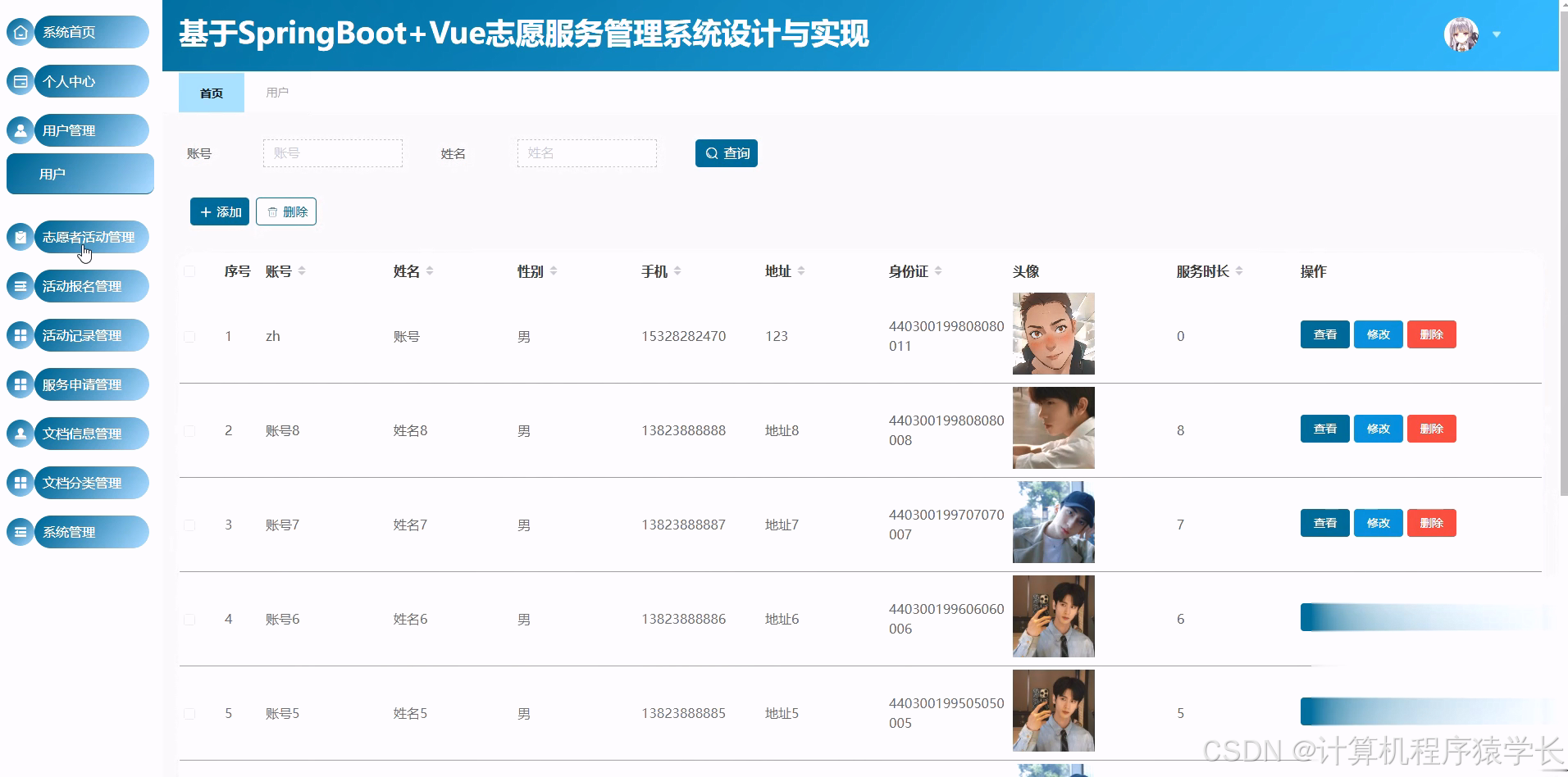Sort the table by 身份证 column
The height and width of the screenshot is (777, 1568).
point(938,271)
